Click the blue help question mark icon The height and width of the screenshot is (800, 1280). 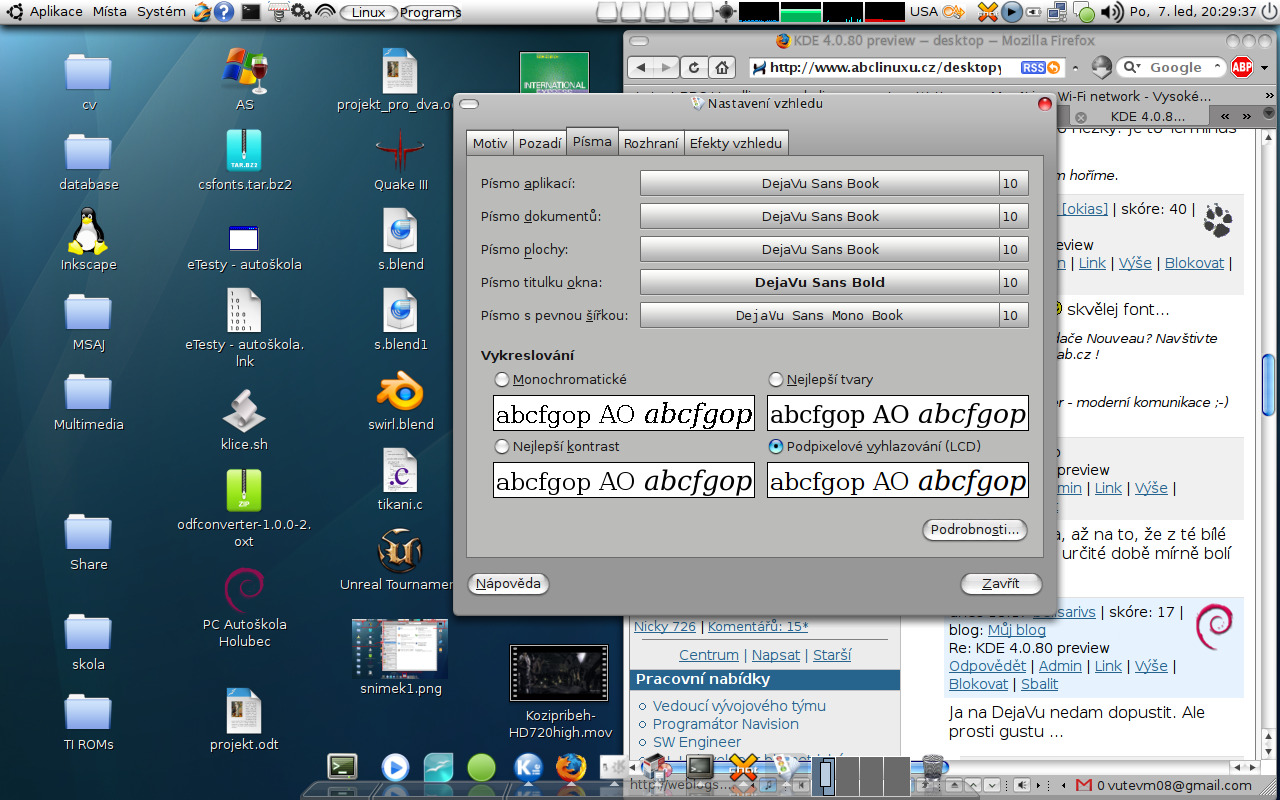point(225,12)
